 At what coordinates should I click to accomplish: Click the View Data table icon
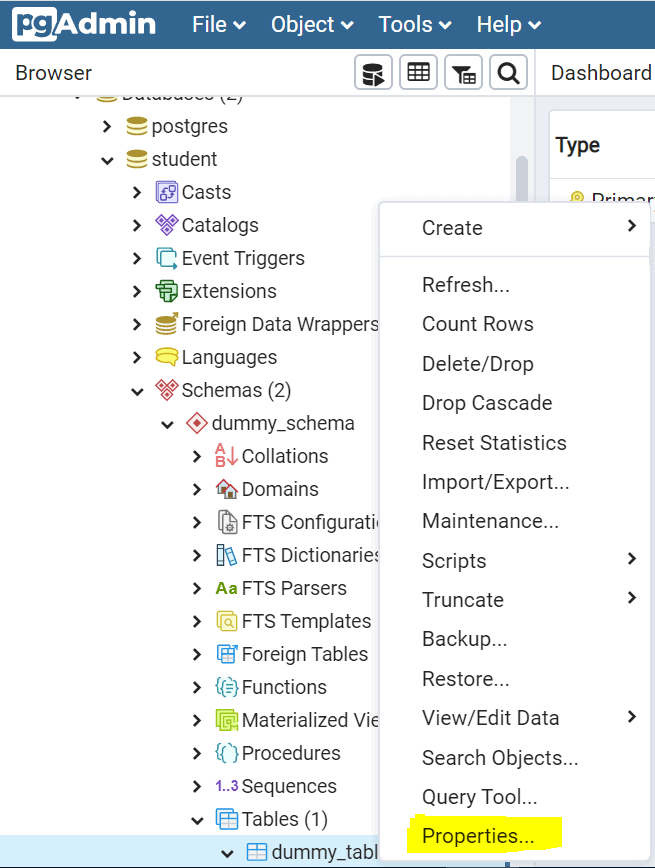pyautogui.click(x=418, y=72)
